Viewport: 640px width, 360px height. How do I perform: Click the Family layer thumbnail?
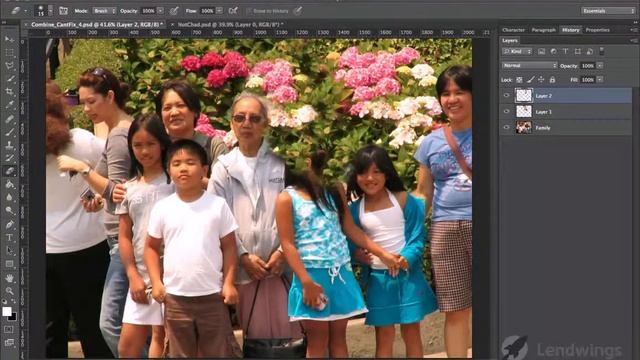tap(524, 127)
